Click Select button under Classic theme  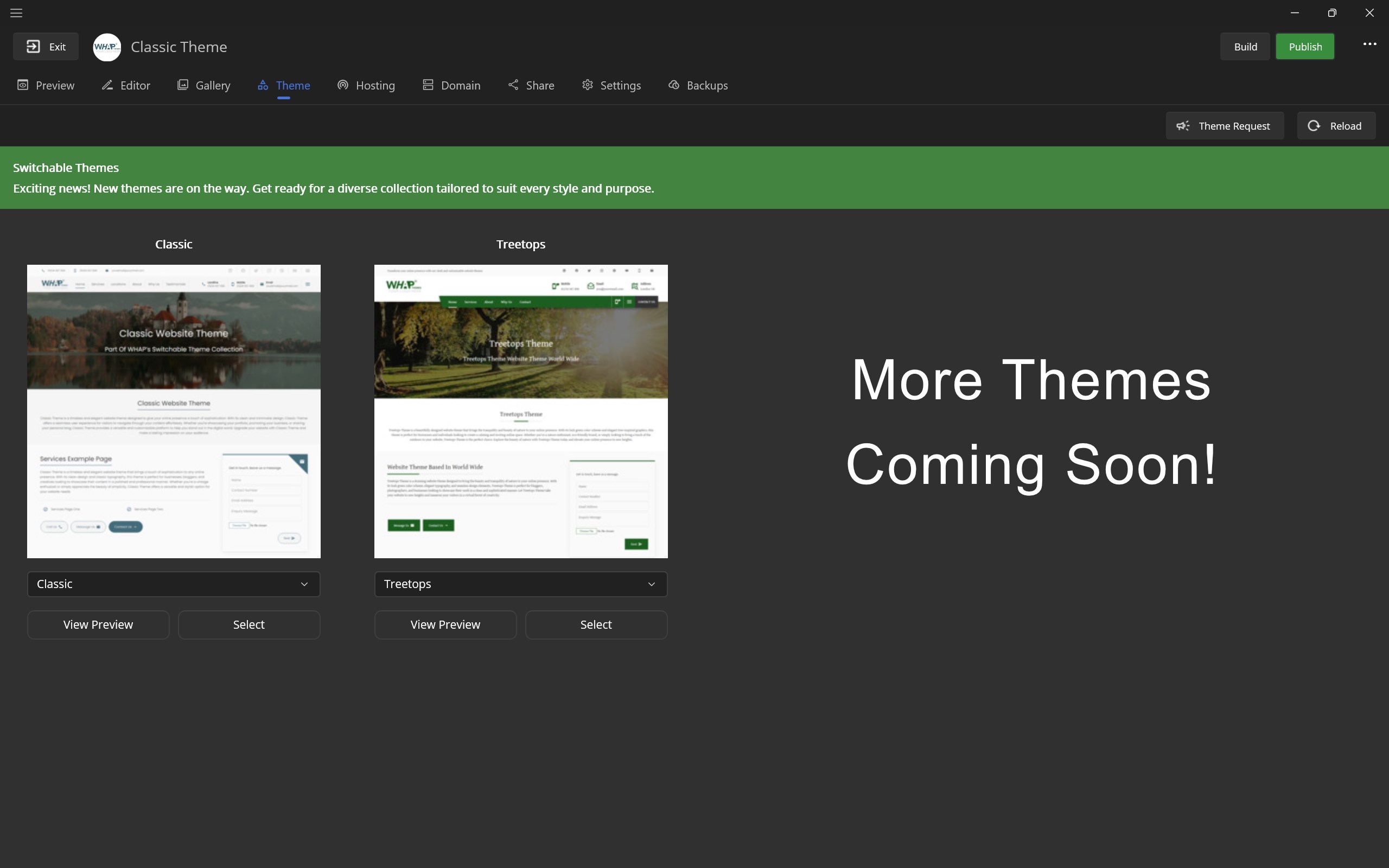(x=249, y=624)
